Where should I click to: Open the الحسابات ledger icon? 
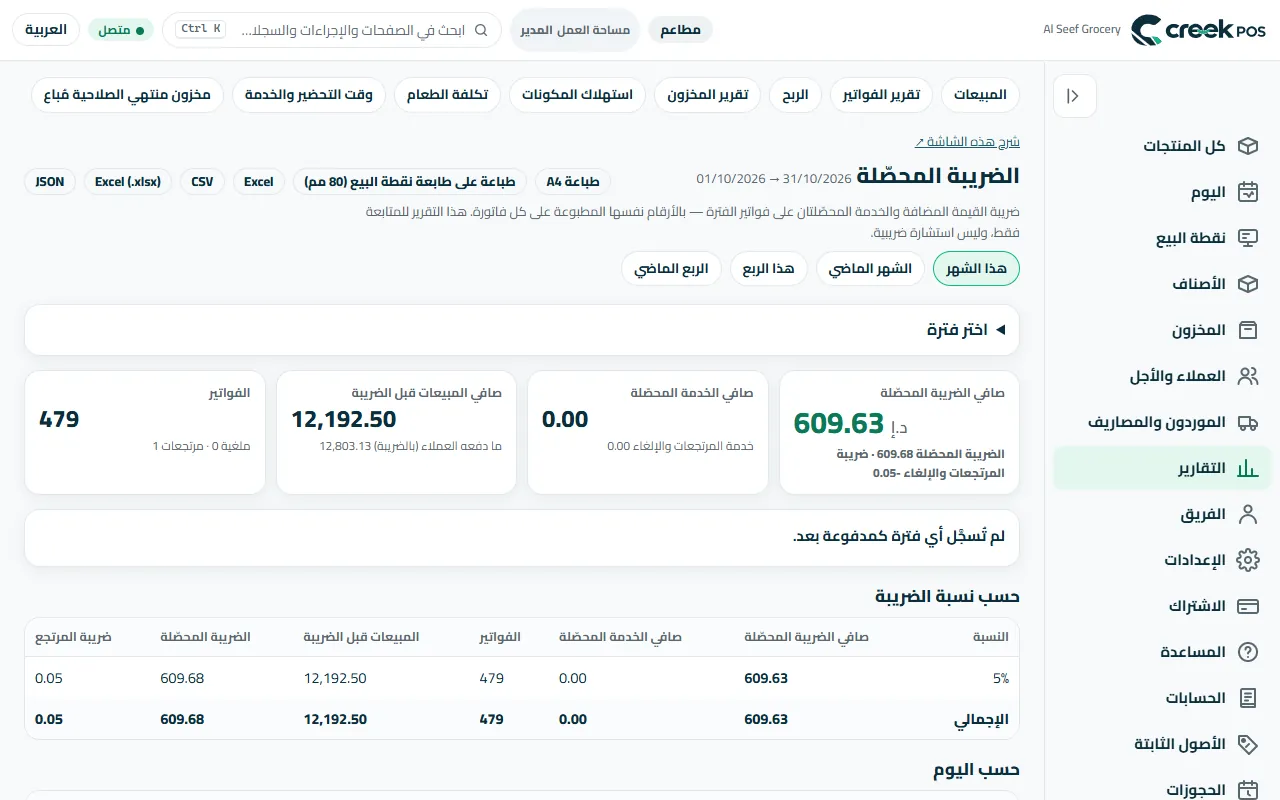[x=1247, y=698]
